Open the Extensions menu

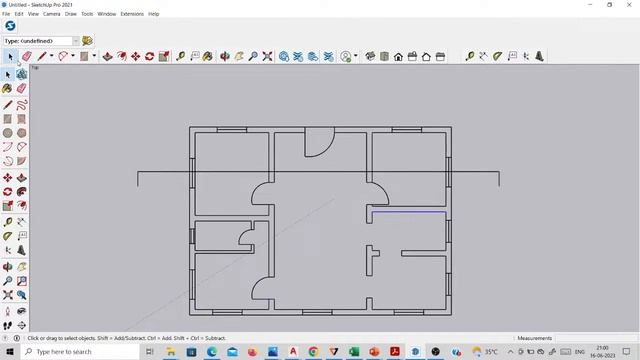pyautogui.click(x=132, y=14)
